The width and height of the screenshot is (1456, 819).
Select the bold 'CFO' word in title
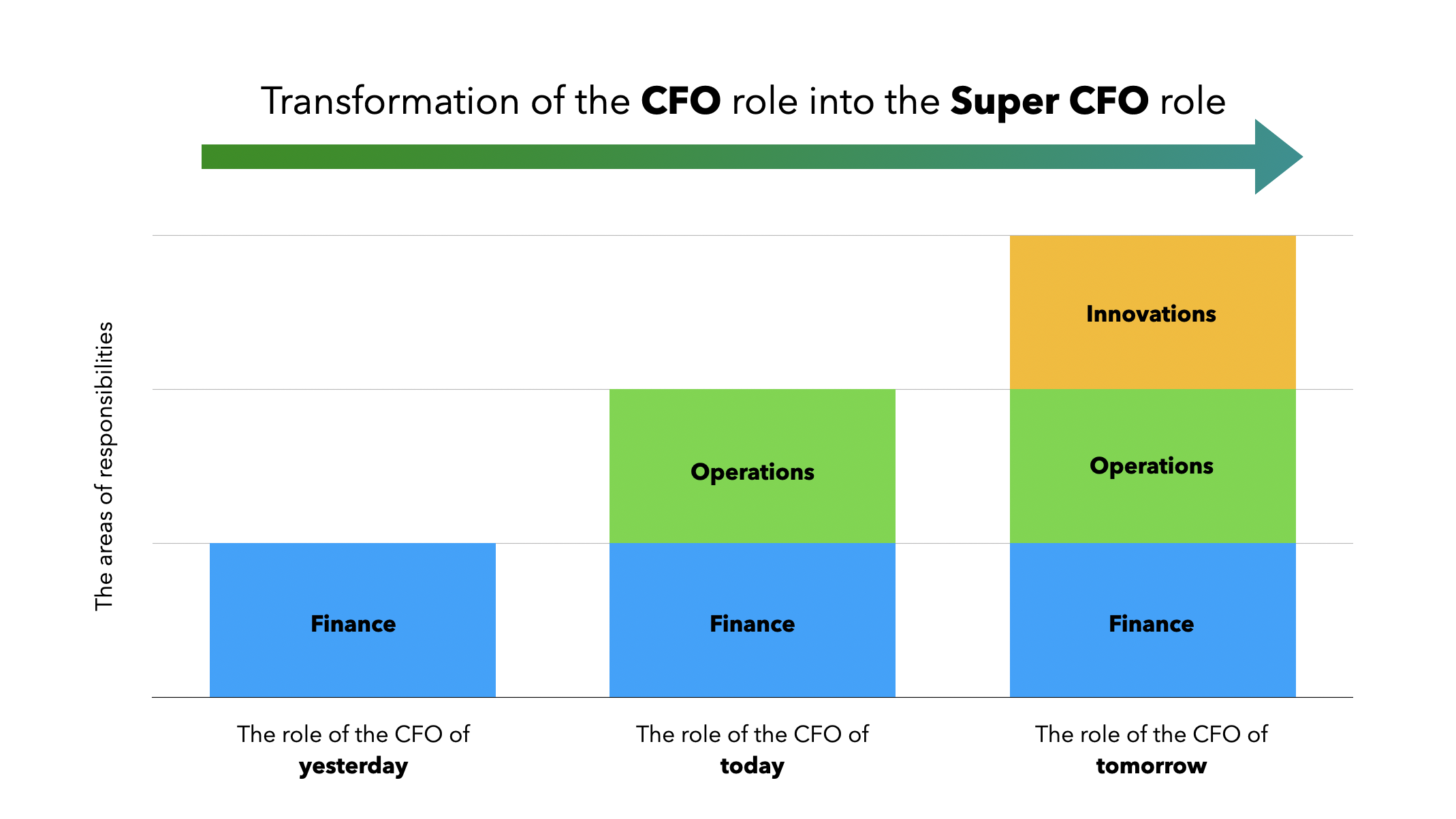681,102
